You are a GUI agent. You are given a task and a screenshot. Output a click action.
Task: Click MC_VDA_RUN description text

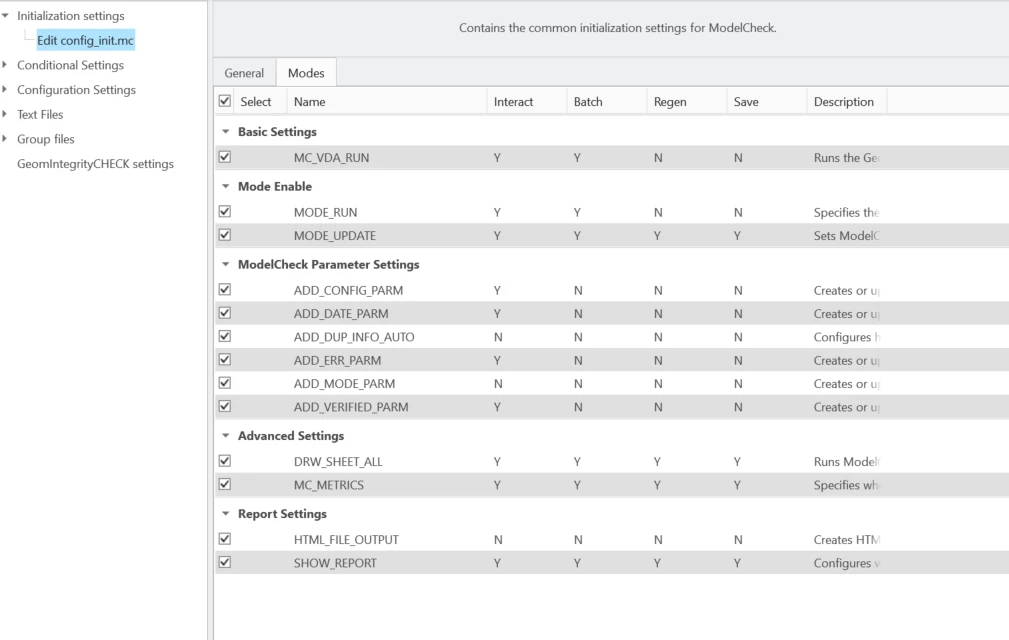846,158
